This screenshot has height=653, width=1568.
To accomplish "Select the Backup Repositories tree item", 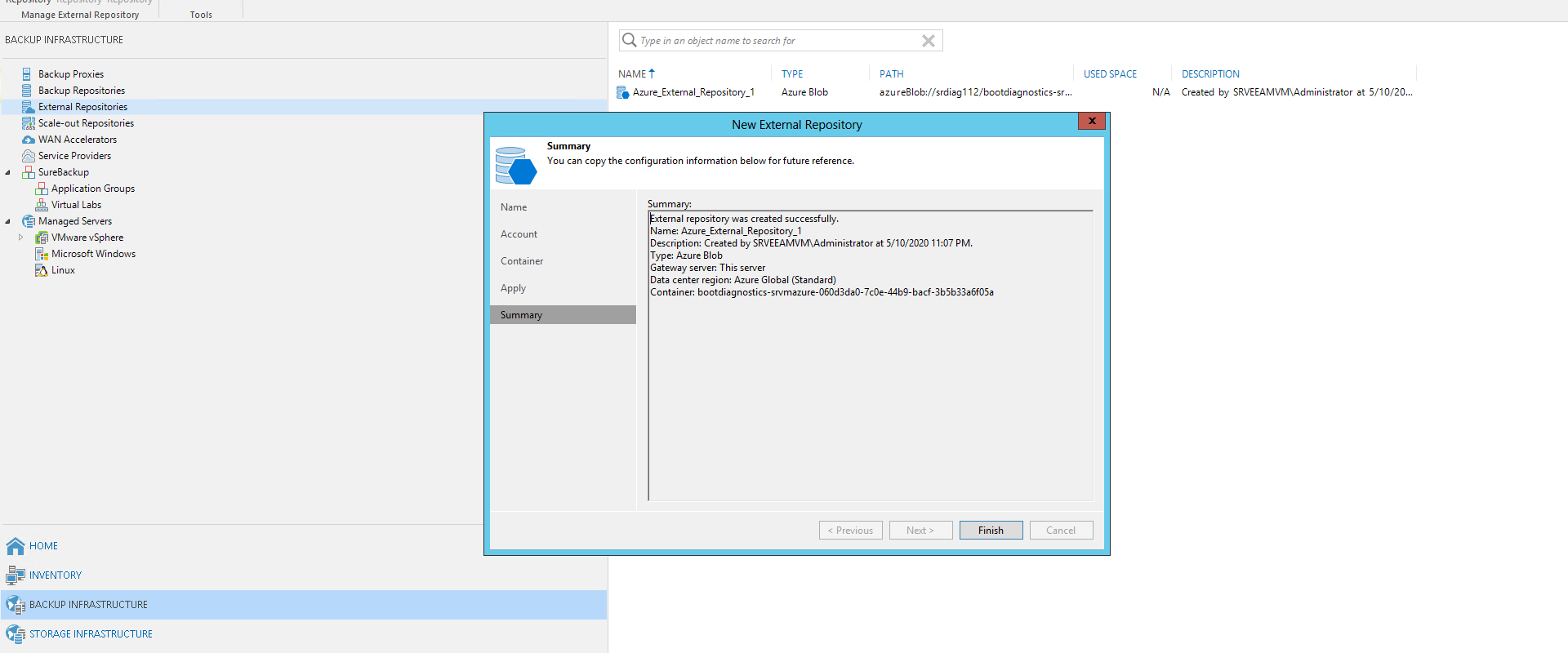I will [x=82, y=91].
